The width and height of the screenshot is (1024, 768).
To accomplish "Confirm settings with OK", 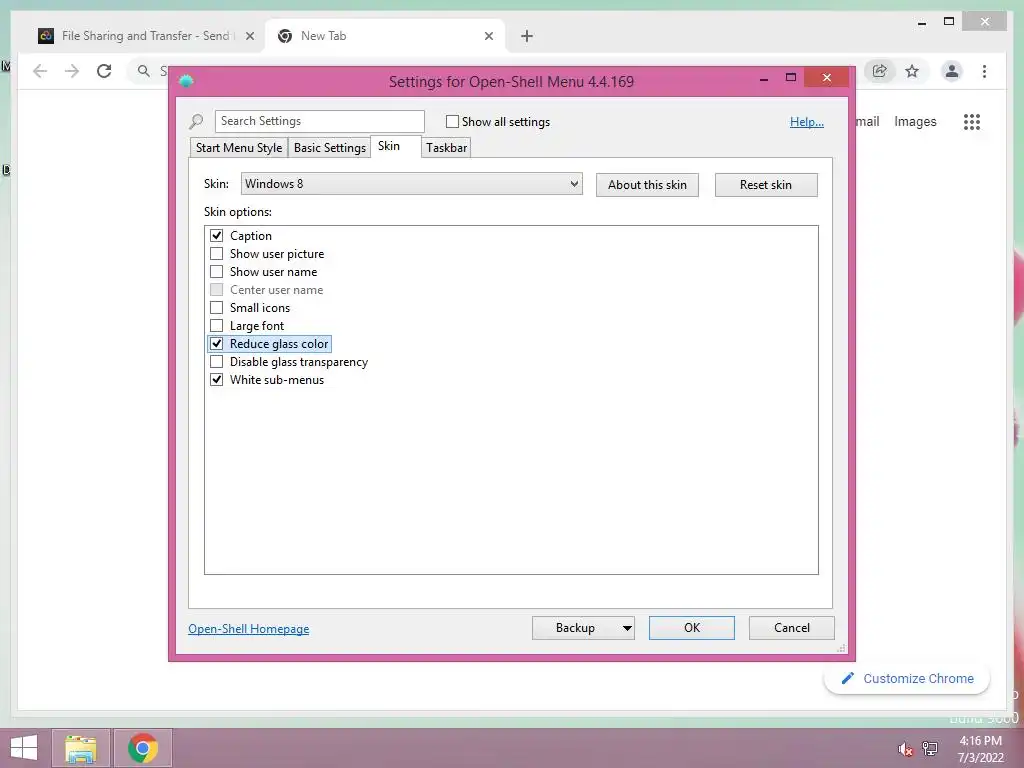I will (x=692, y=628).
